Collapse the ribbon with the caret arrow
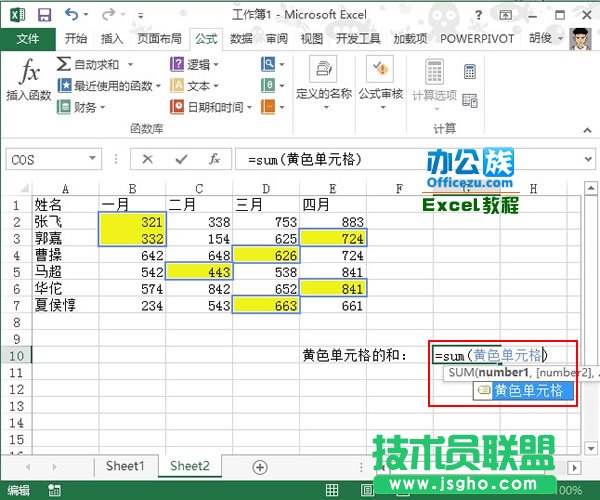The height and width of the screenshot is (500, 600). pyautogui.click(x=587, y=130)
